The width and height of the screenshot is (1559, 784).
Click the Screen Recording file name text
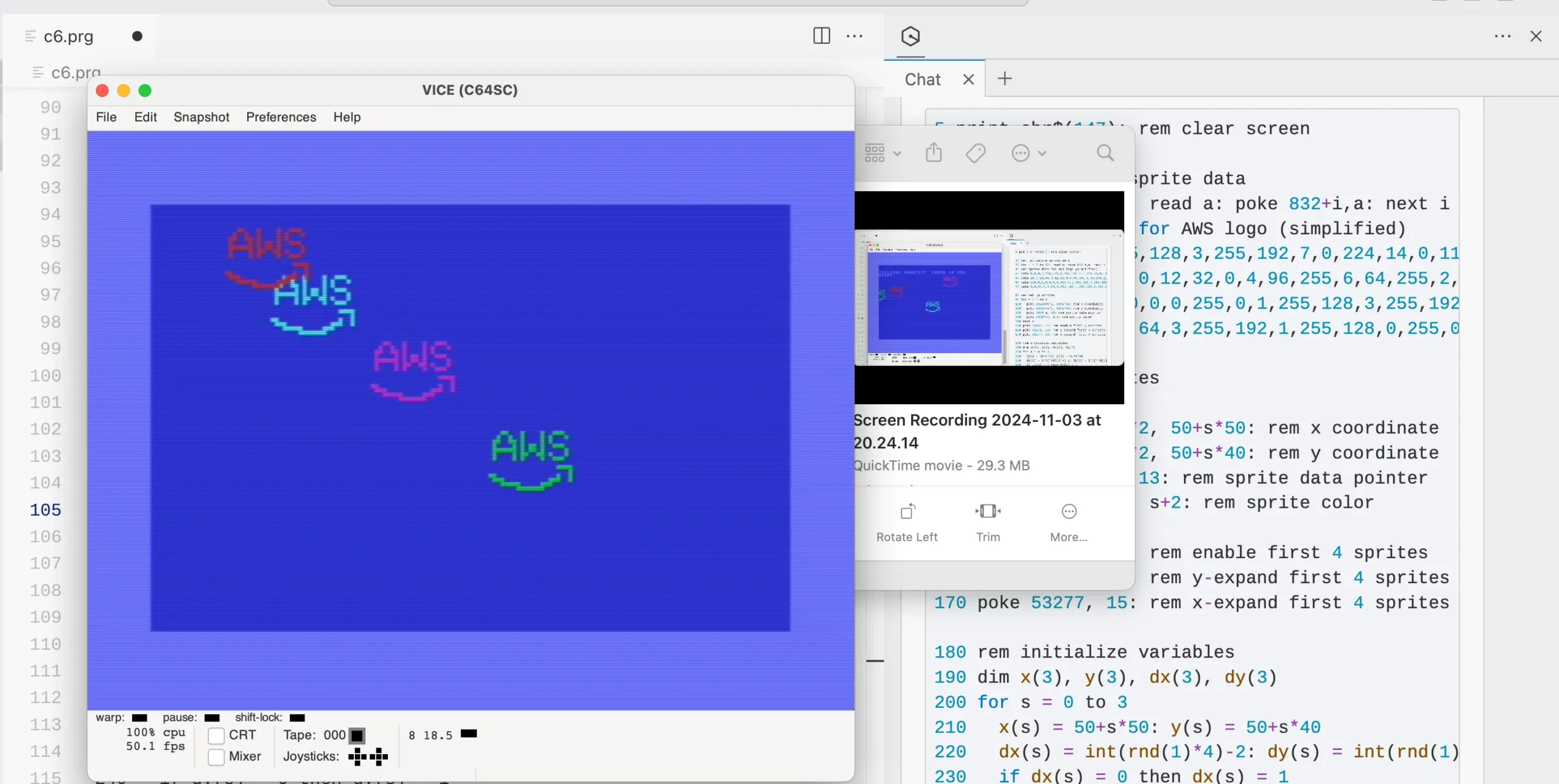(977, 432)
